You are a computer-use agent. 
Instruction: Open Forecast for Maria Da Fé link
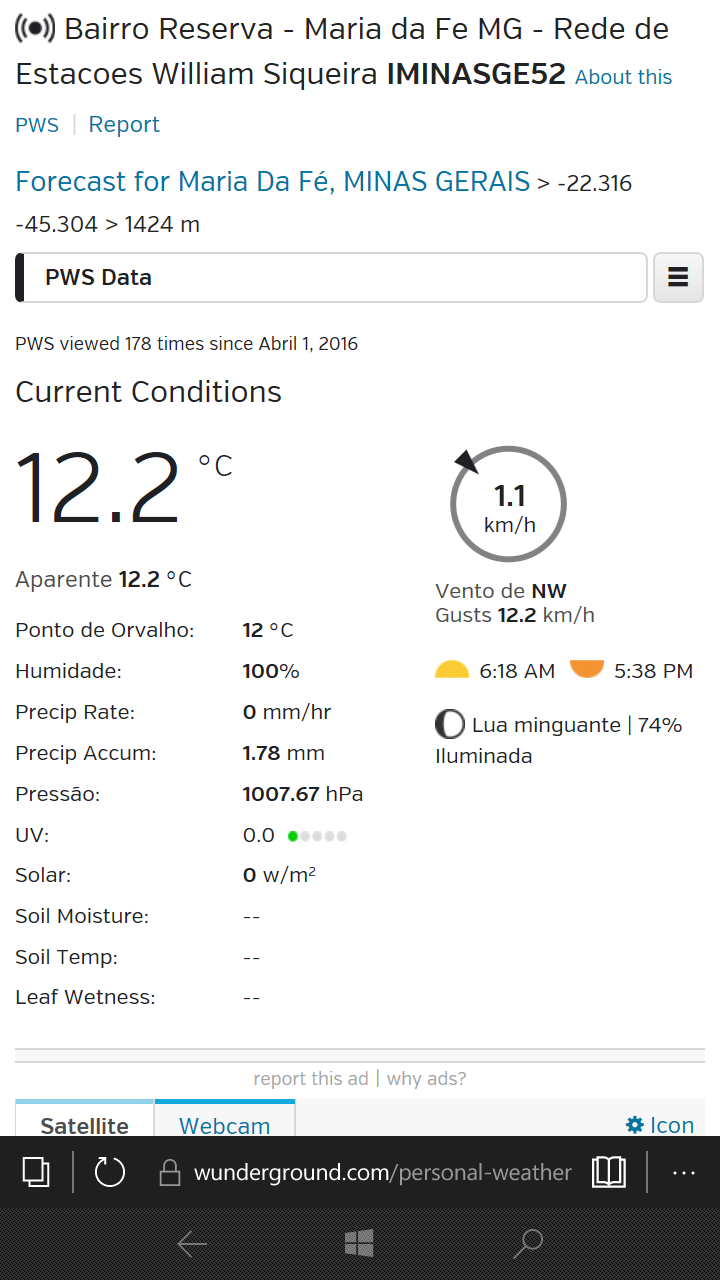(x=272, y=182)
